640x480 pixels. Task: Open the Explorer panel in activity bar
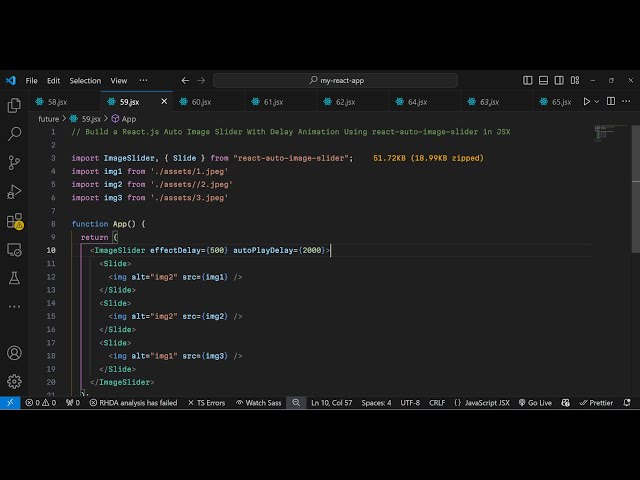14,105
